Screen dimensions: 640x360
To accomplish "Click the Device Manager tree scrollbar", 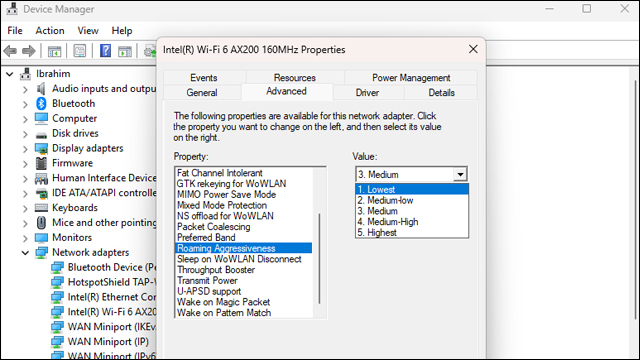I will [635, 200].
